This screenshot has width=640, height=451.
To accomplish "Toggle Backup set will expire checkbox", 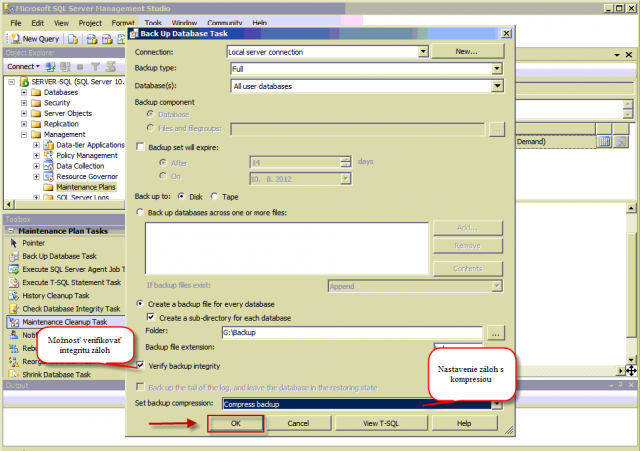I will point(140,147).
